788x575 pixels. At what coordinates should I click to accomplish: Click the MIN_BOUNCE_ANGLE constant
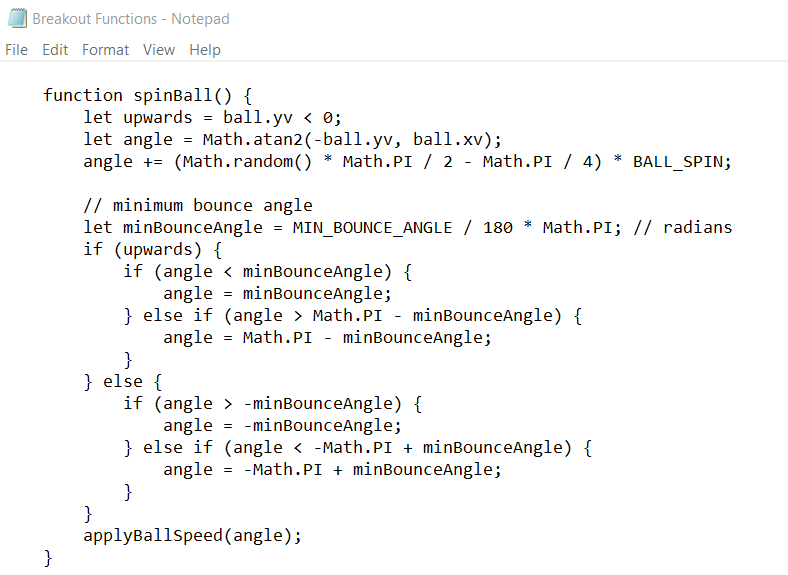pyautogui.click(x=372, y=228)
